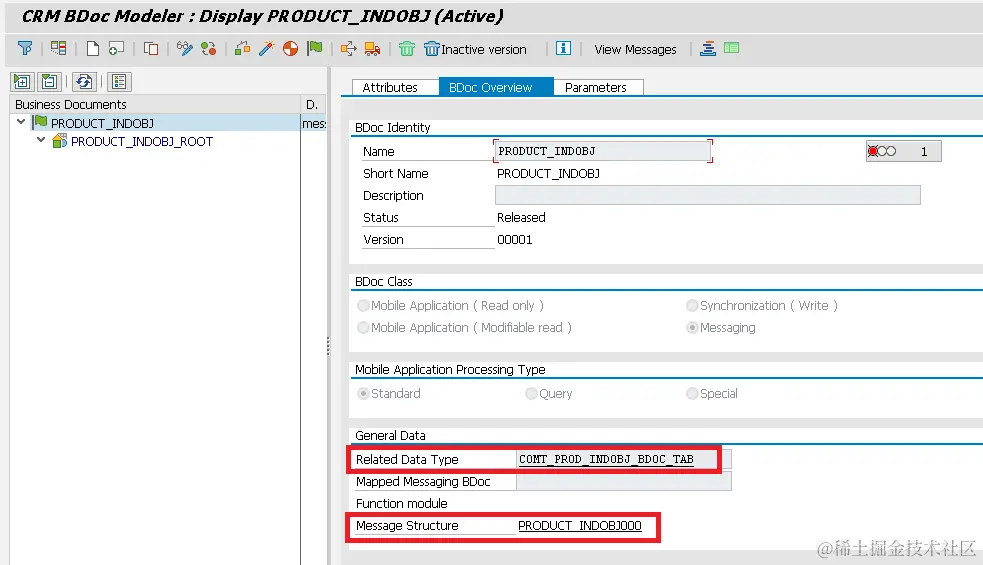This screenshot has width=983, height=565.
Task: Click the create-with-plus toolbar icon
Action: (x=117, y=48)
